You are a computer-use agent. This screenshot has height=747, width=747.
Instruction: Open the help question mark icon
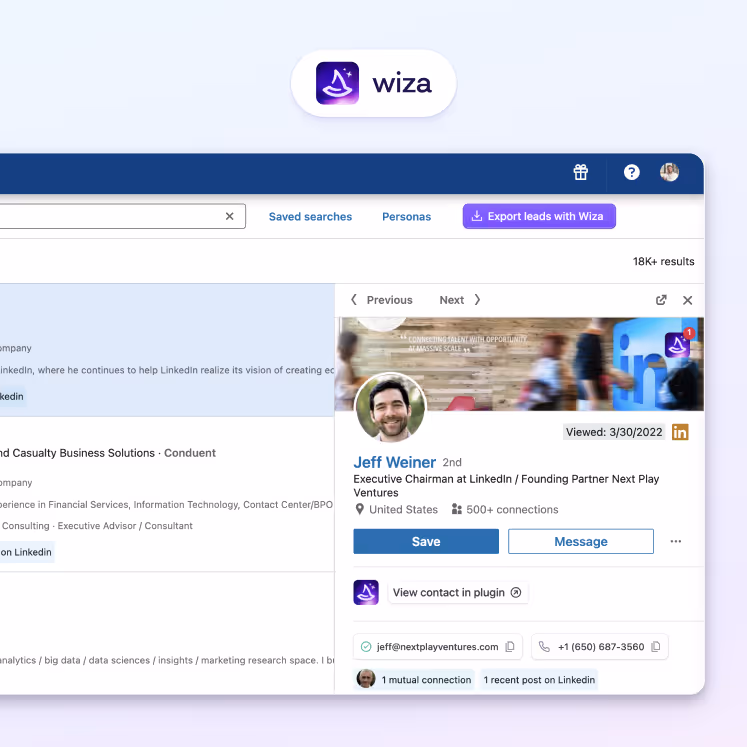(x=631, y=172)
